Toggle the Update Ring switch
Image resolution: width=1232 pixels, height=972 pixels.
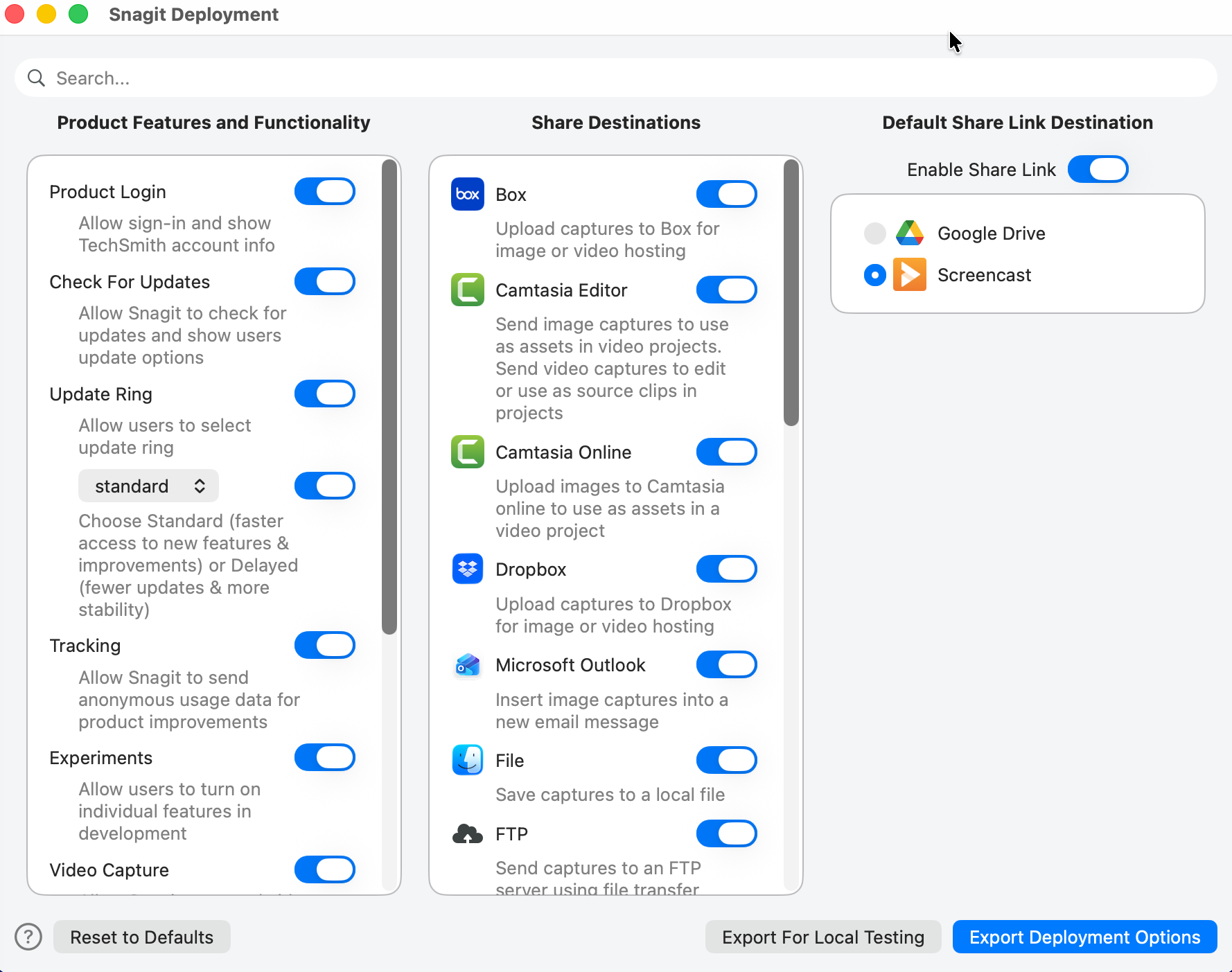(325, 394)
